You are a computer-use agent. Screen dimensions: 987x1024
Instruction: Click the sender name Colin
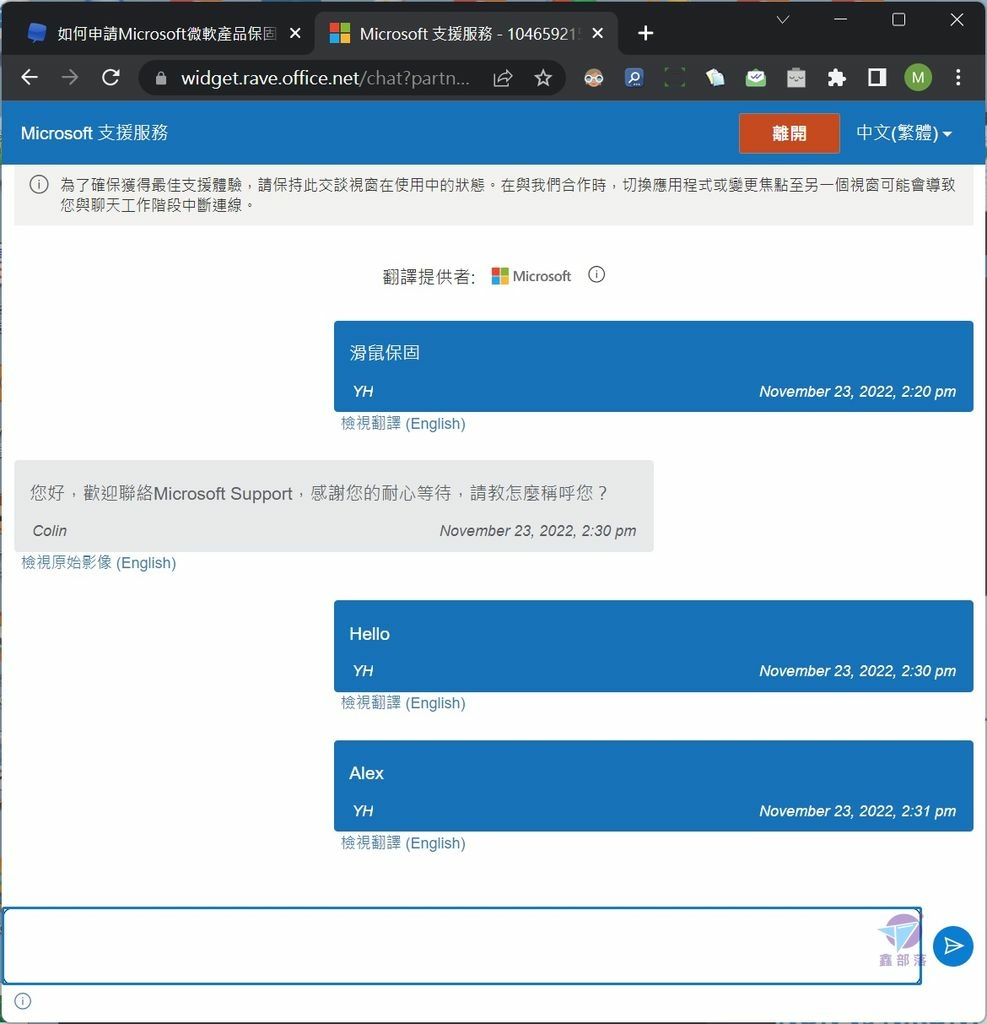point(50,531)
